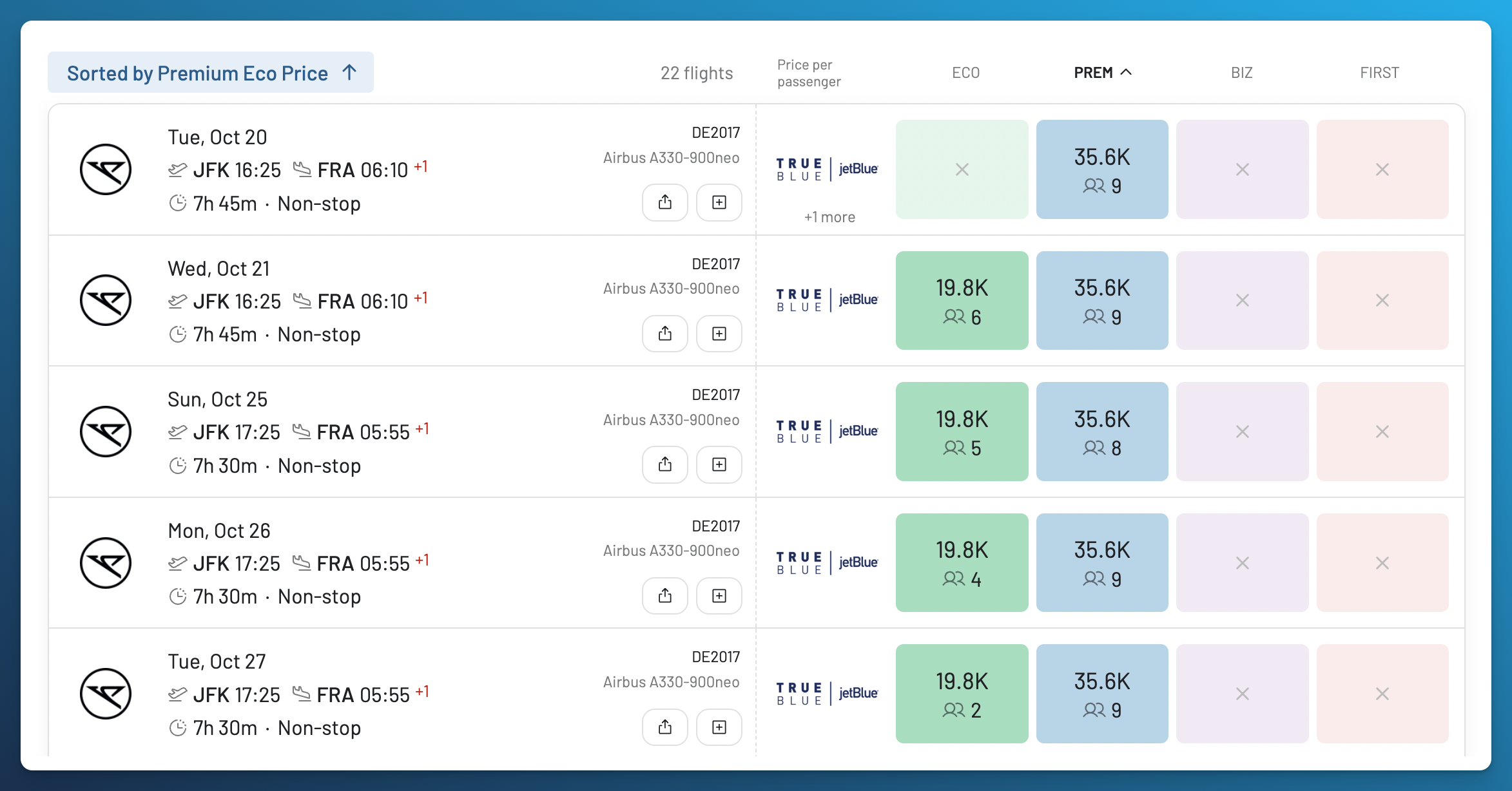
Task: Share the Tue, Oct 27 flight
Action: point(665,727)
